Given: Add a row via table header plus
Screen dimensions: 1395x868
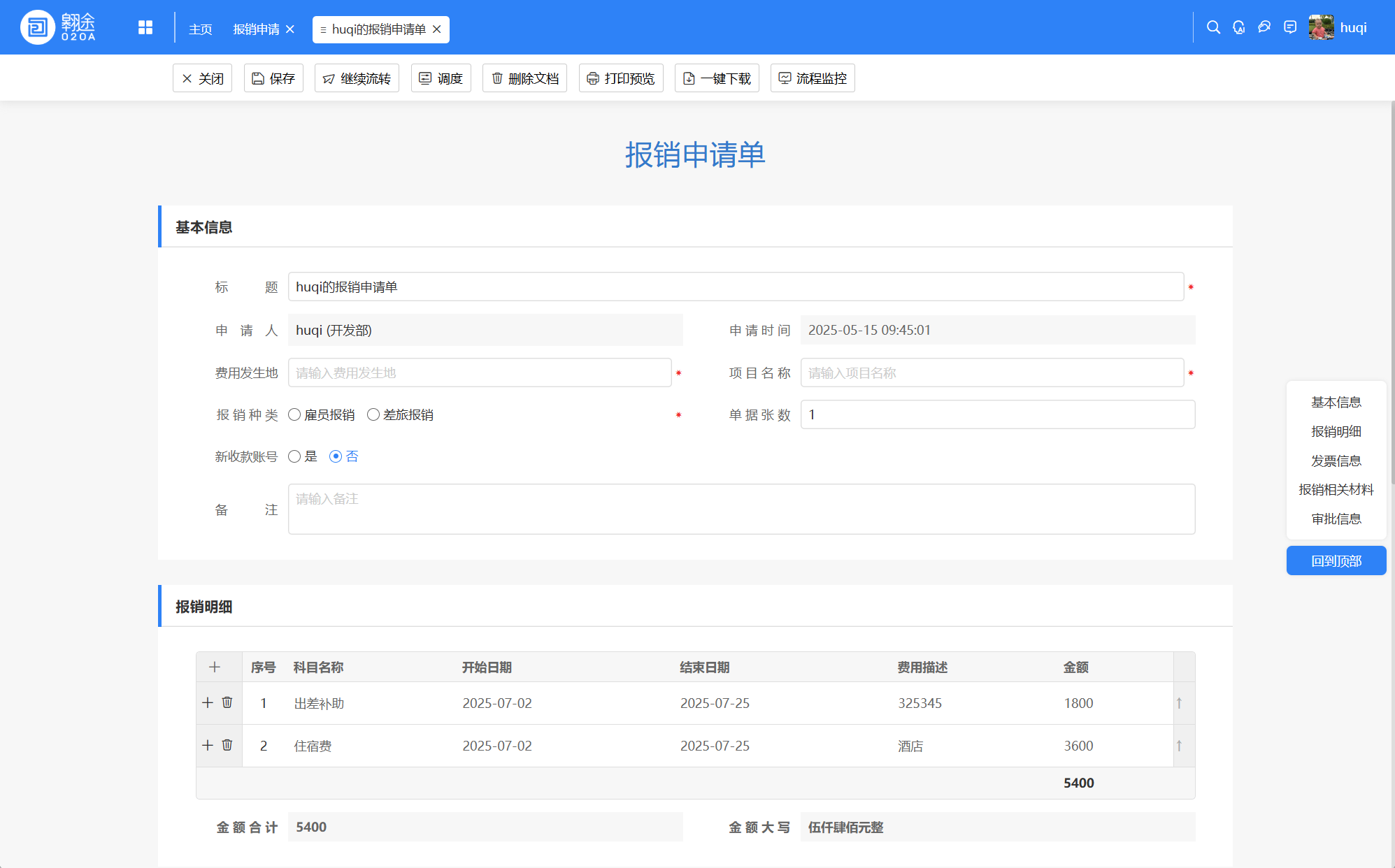Looking at the screenshot, I should coord(215,667).
